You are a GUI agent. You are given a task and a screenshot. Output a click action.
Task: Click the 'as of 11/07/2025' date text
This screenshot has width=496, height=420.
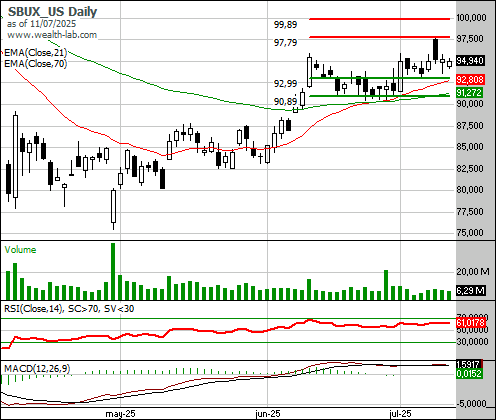tap(41, 24)
